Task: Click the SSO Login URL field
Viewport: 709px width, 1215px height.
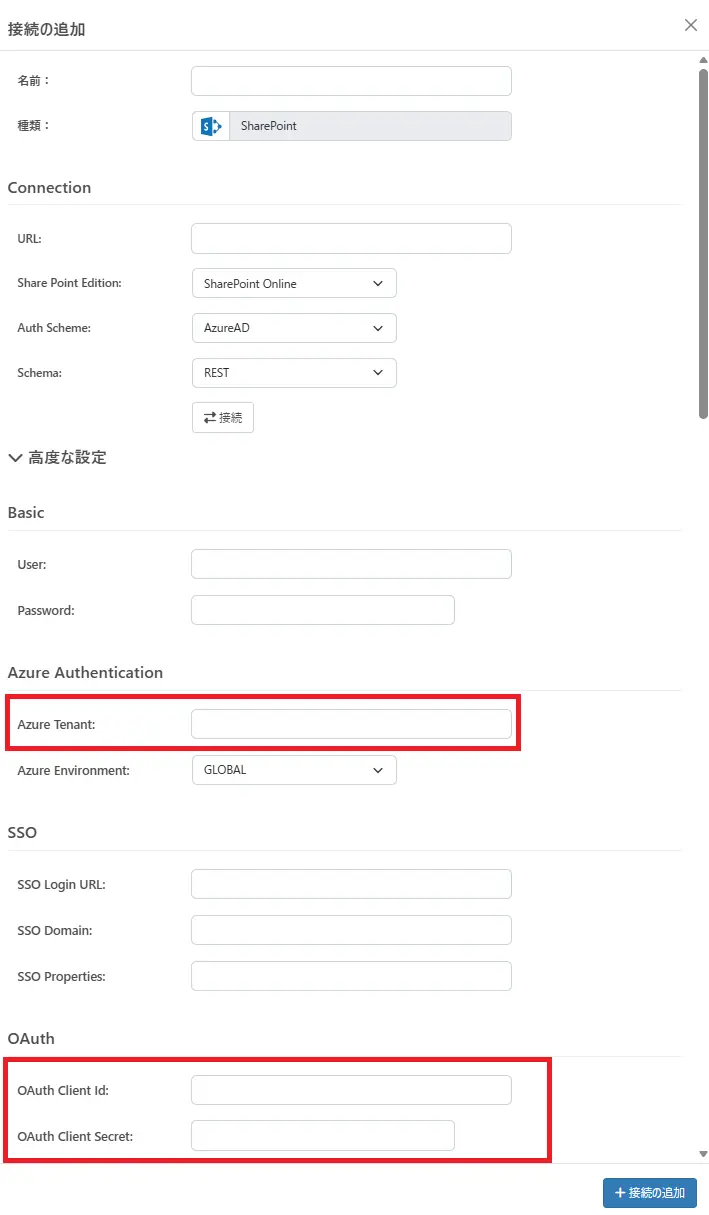Action: (351, 884)
